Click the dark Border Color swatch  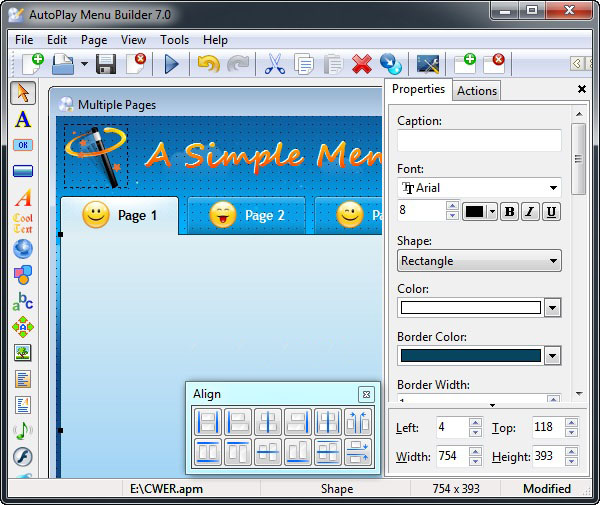click(x=471, y=355)
